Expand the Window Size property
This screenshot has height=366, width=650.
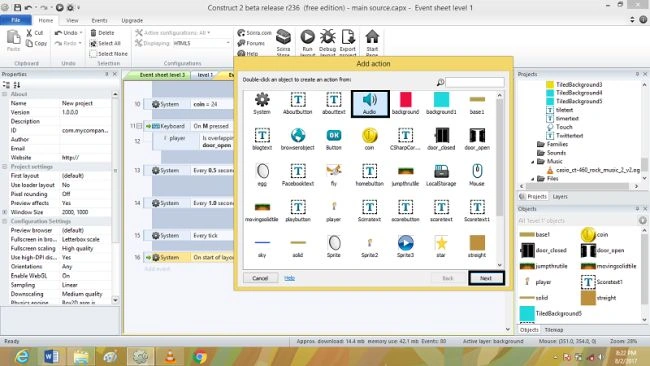(5, 212)
